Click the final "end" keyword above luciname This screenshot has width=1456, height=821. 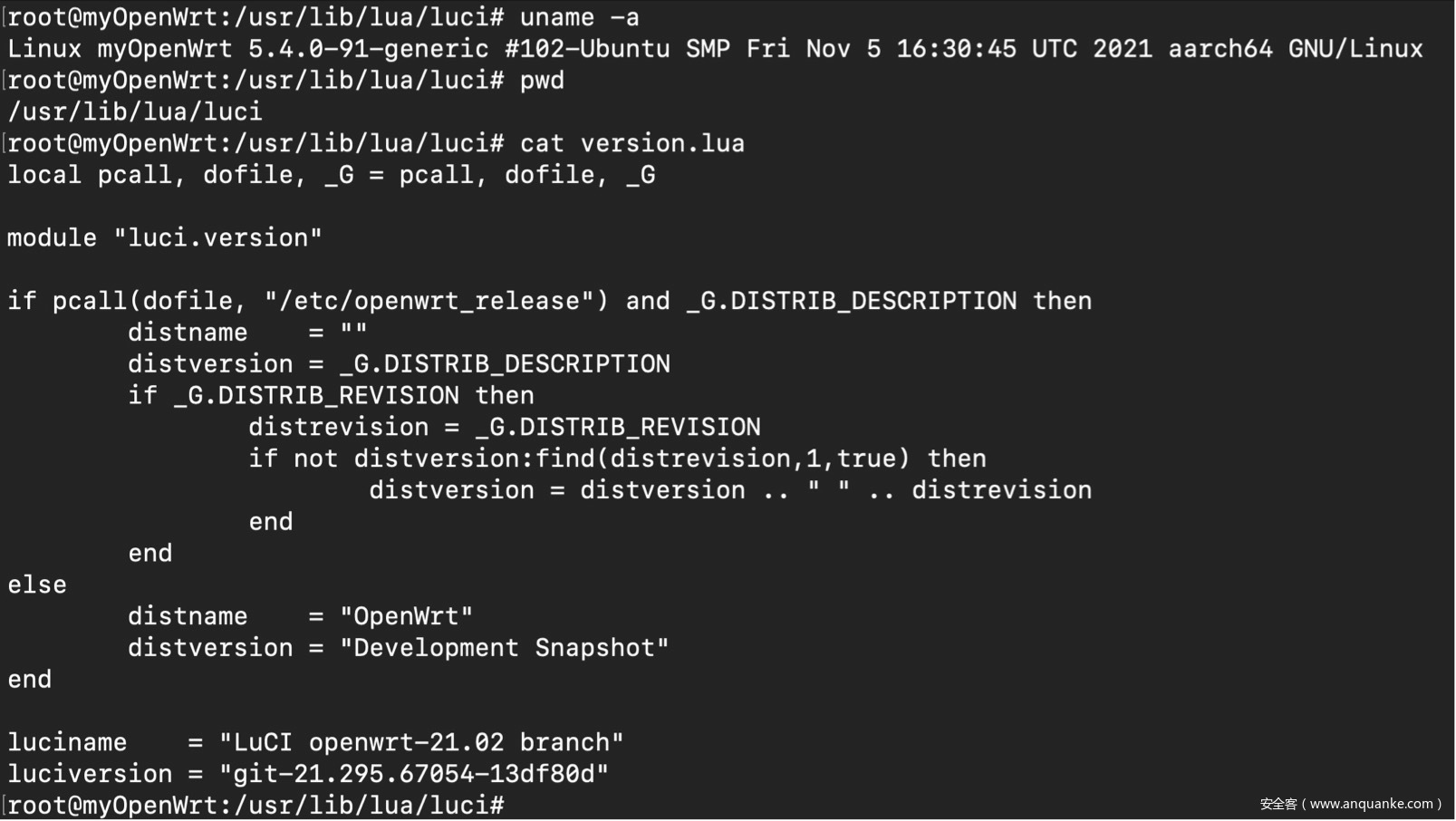pos(30,680)
